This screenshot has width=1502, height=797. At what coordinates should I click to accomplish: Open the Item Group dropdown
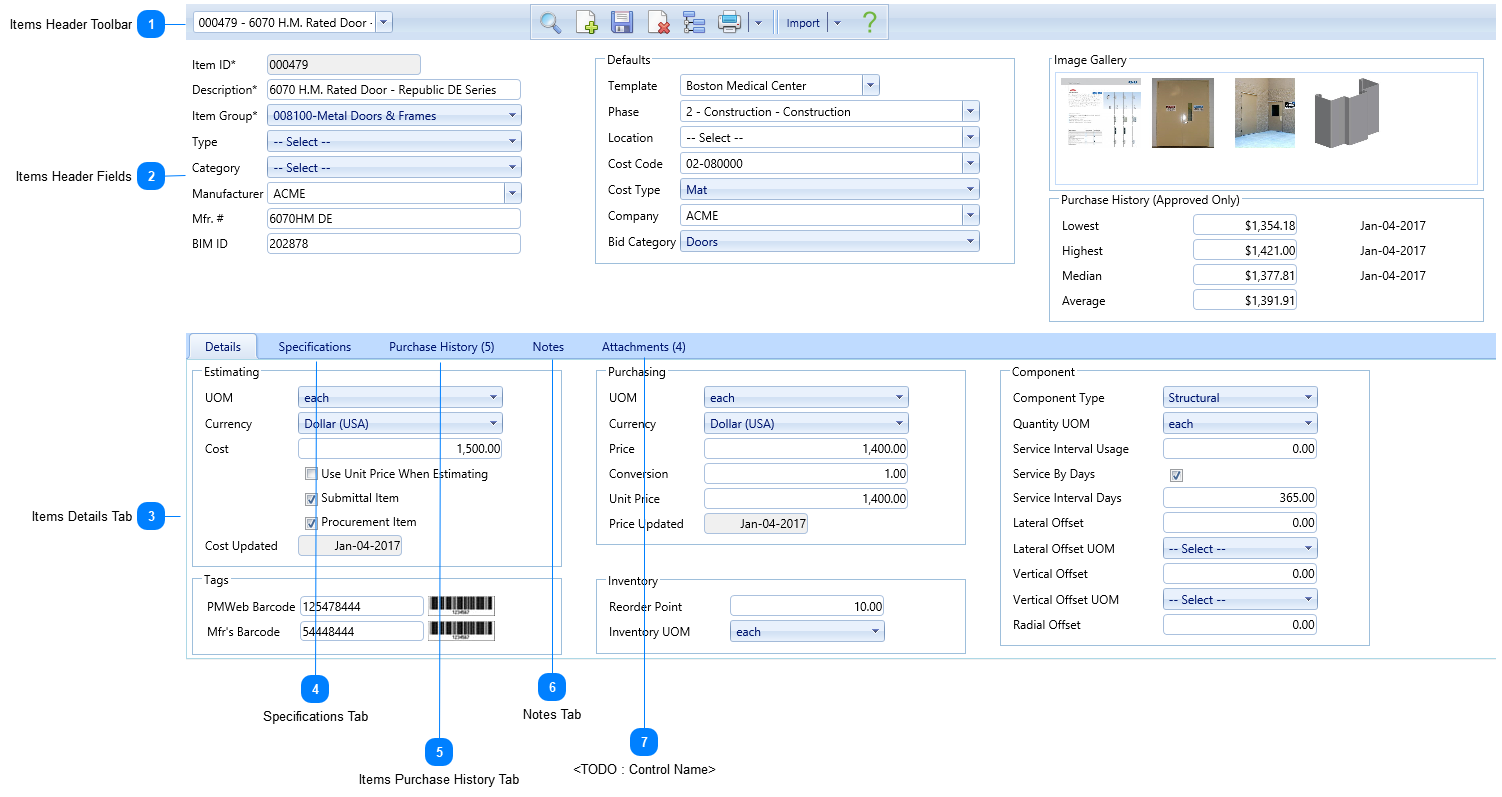click(x=394, y=116)
